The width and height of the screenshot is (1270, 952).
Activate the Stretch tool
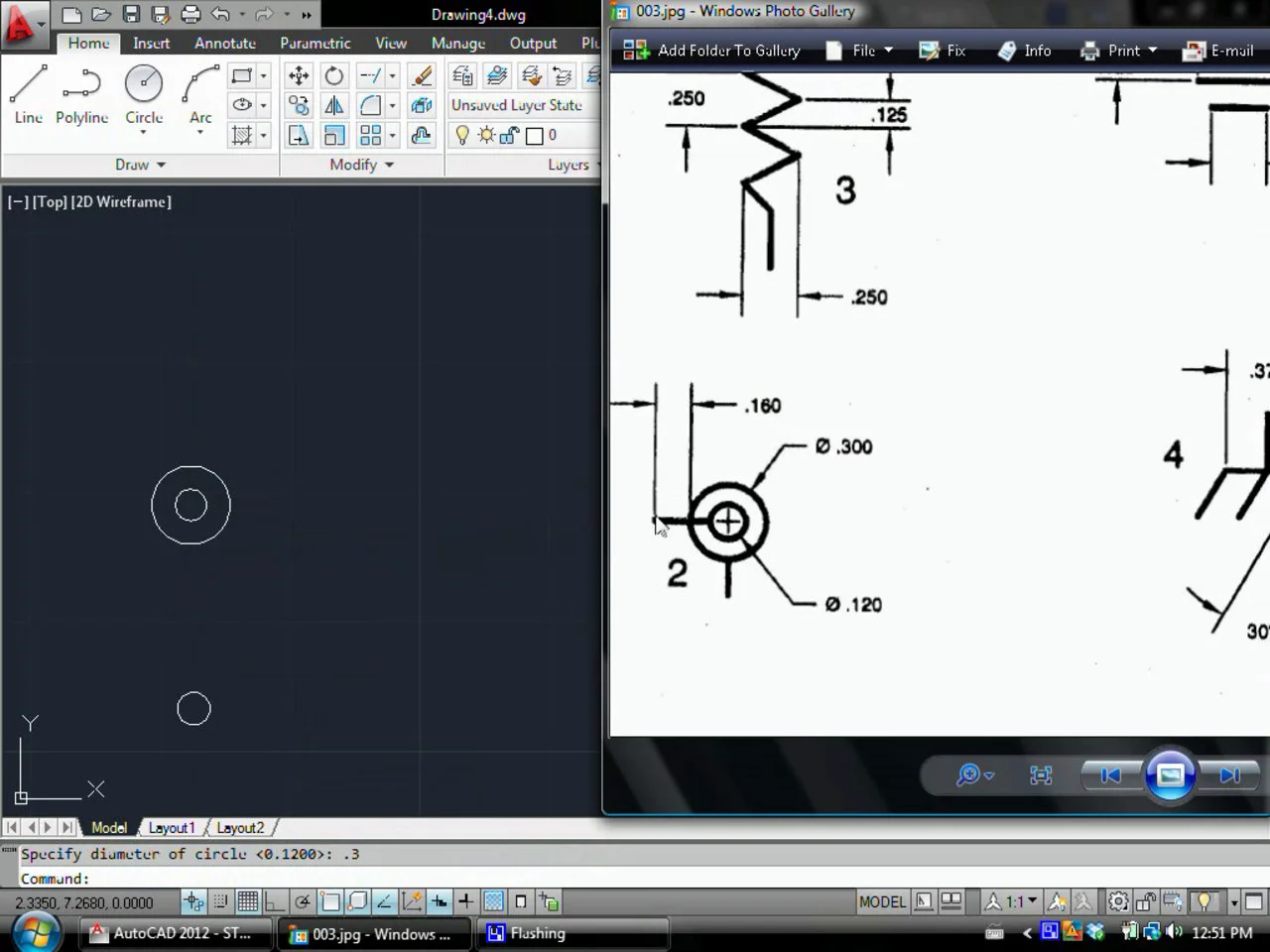298,135
